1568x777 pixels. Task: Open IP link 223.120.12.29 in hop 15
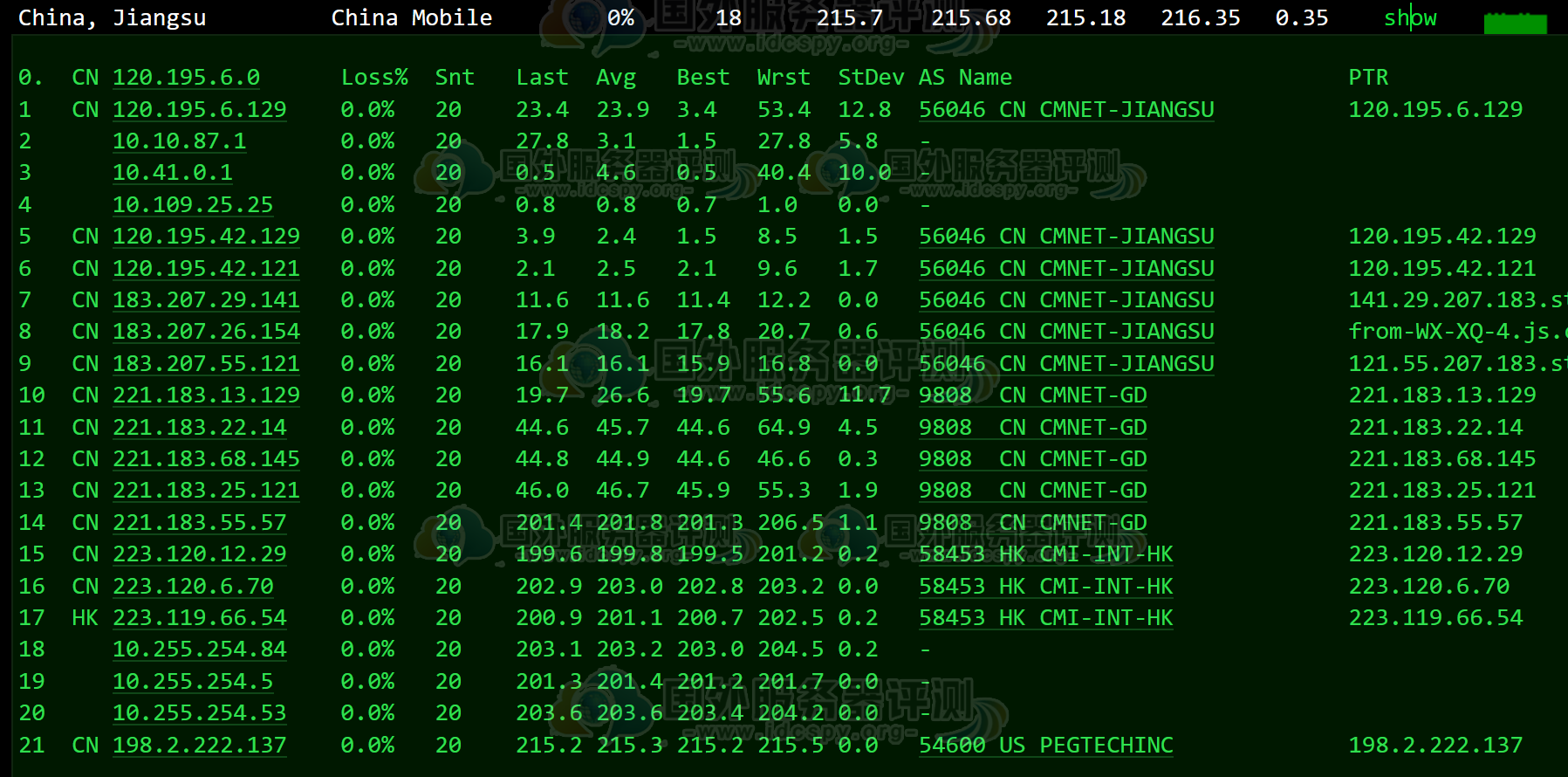[x=200, y=554]
